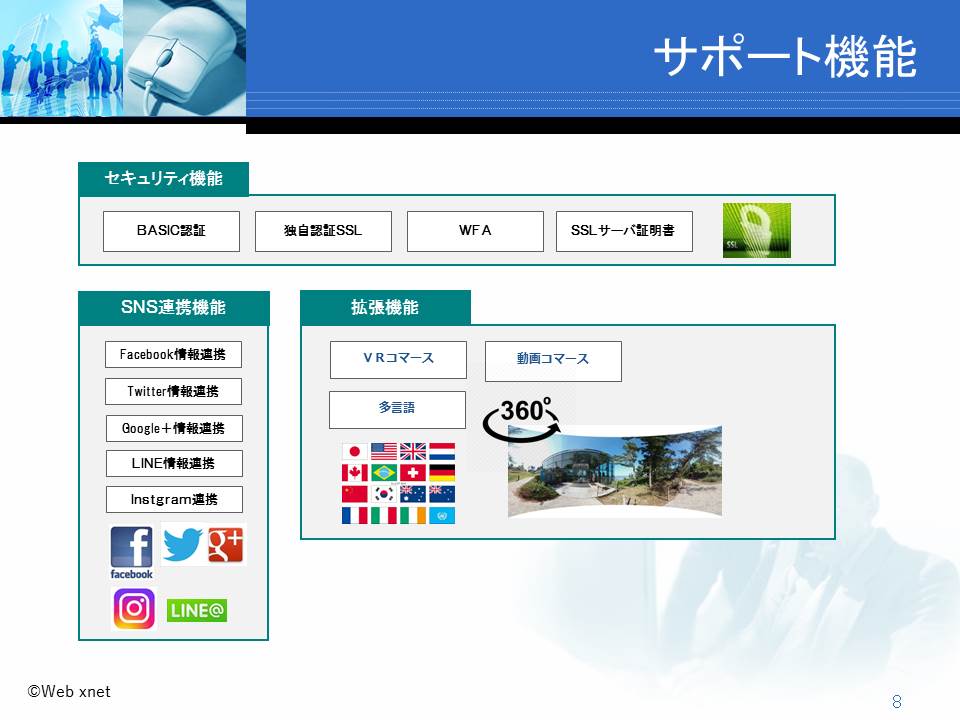The image size is (960, 720).
Task: Click the 独自認証SSL box
Action: point(323,231)
